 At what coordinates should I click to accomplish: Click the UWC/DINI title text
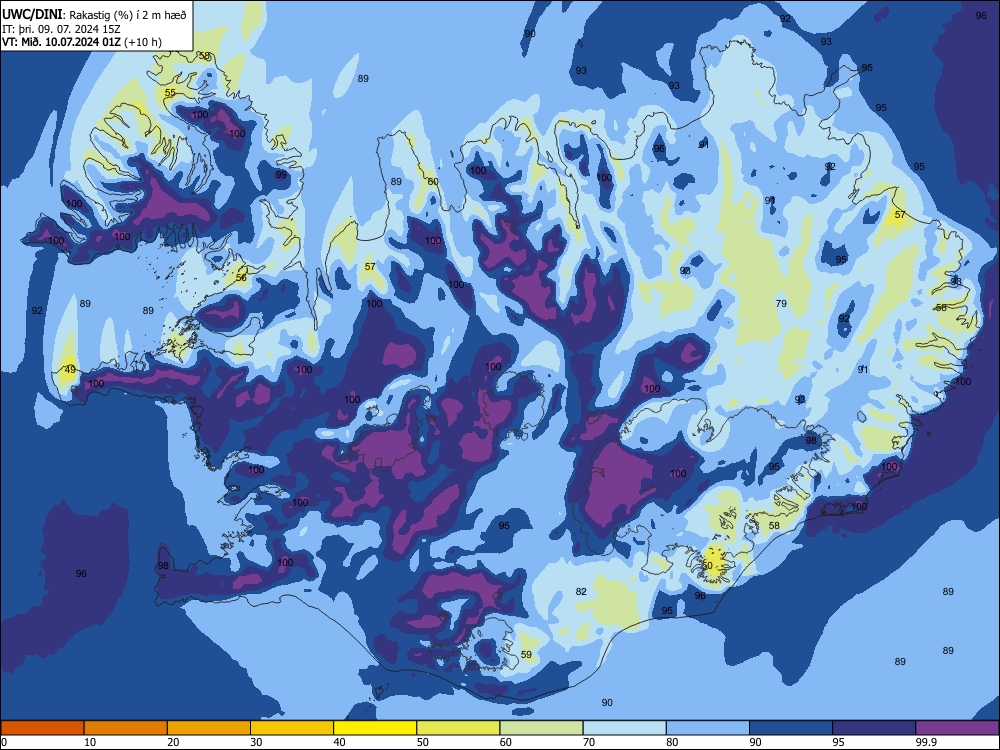click(32, 15)
